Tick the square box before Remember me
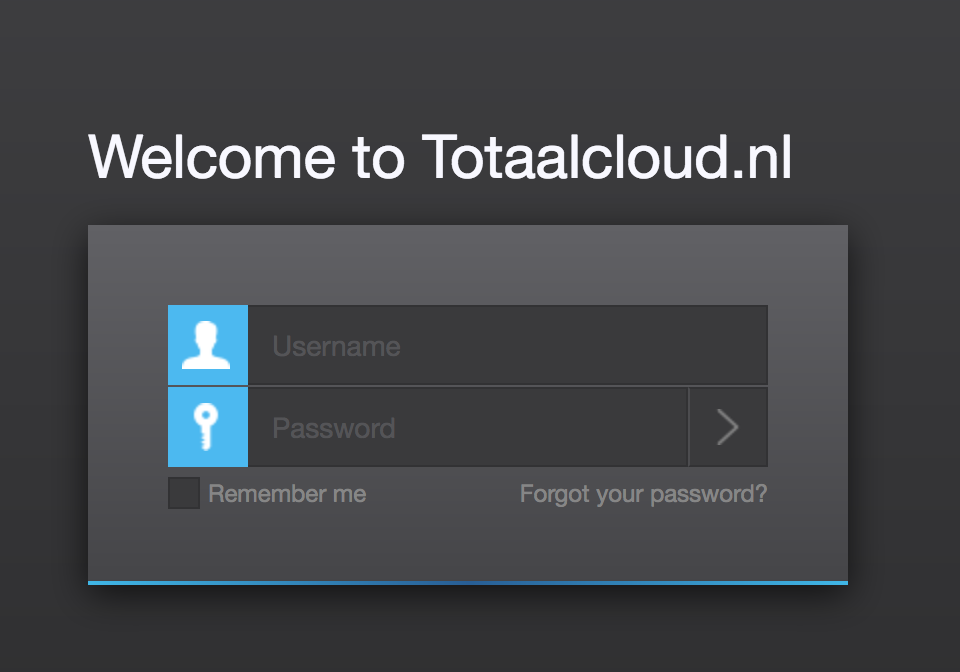Screen dimensions: 960x672 click(184, 493)
